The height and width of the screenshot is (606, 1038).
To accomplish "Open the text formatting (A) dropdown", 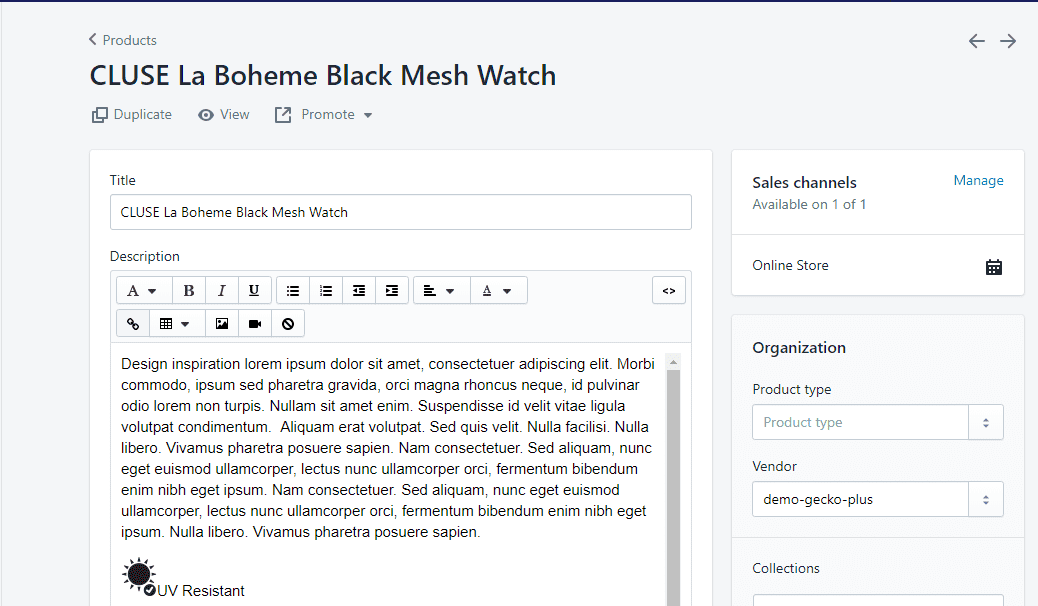I will tap(144, 290).
